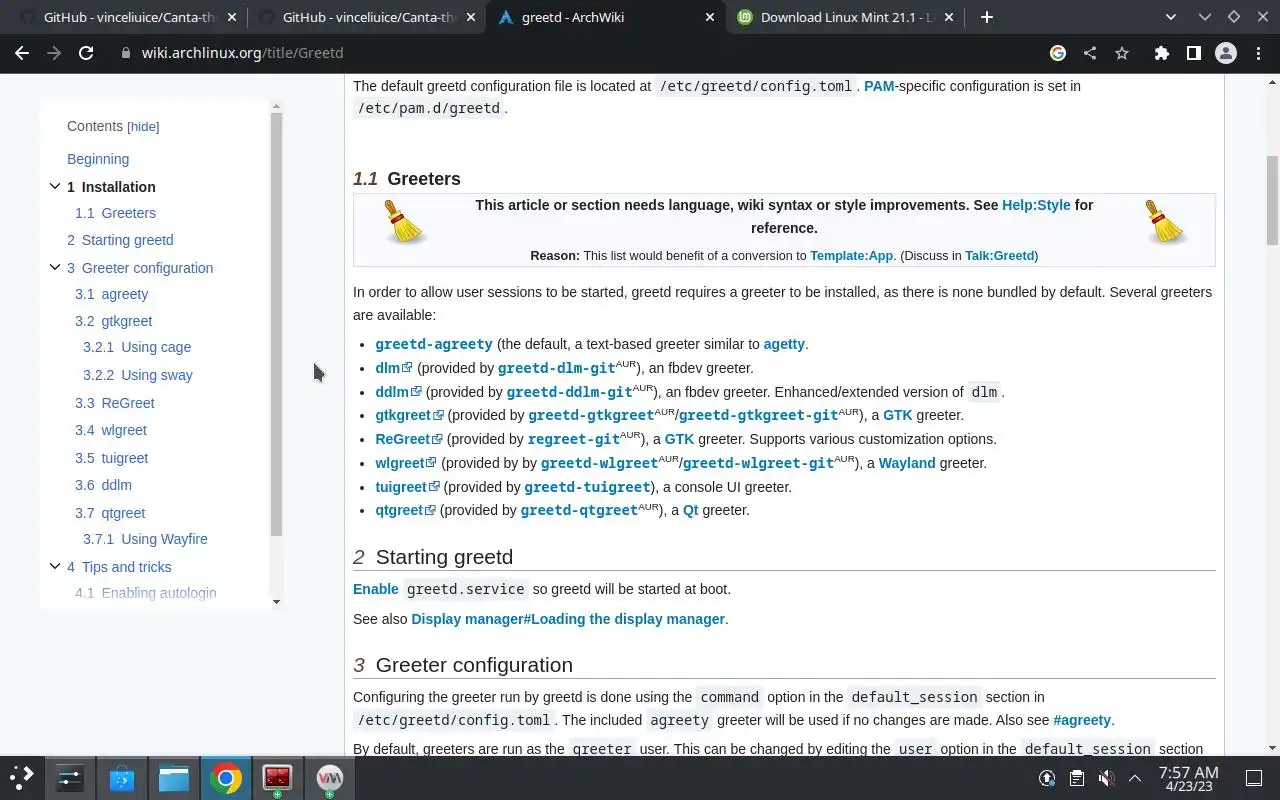Toggle the browser side panel
Screen dimensions: 1280x800
click(1193, 53)
